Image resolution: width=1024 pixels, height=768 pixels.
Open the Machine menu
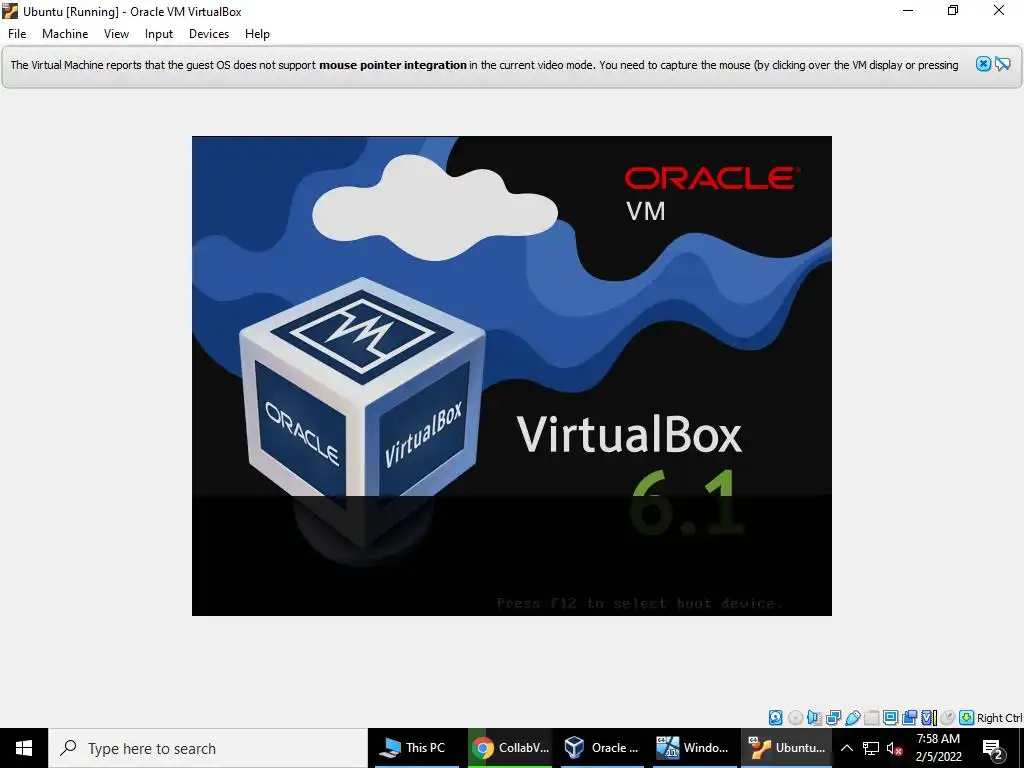pos(65,34)
